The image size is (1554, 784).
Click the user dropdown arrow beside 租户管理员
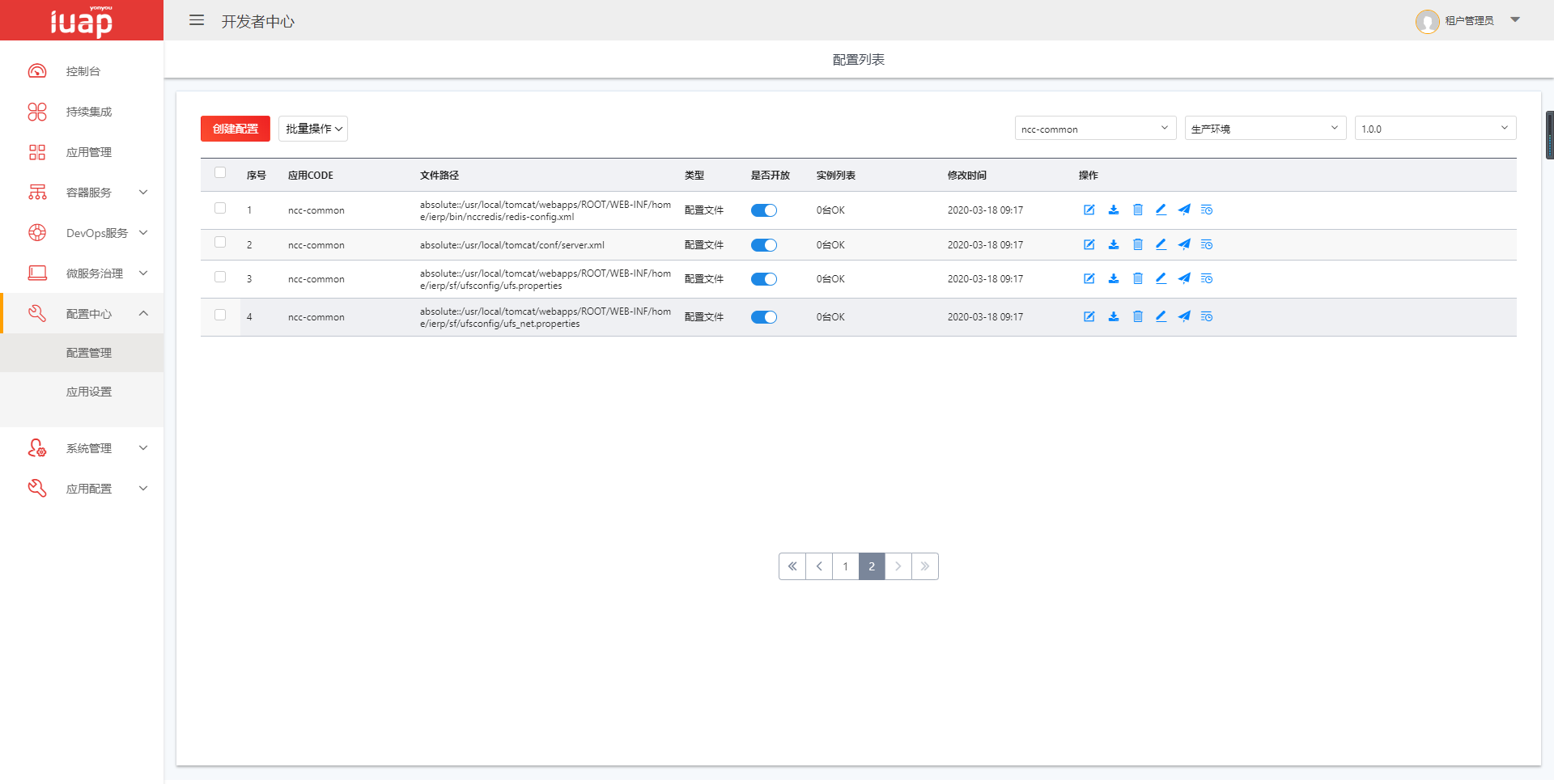coord(1515,19)
